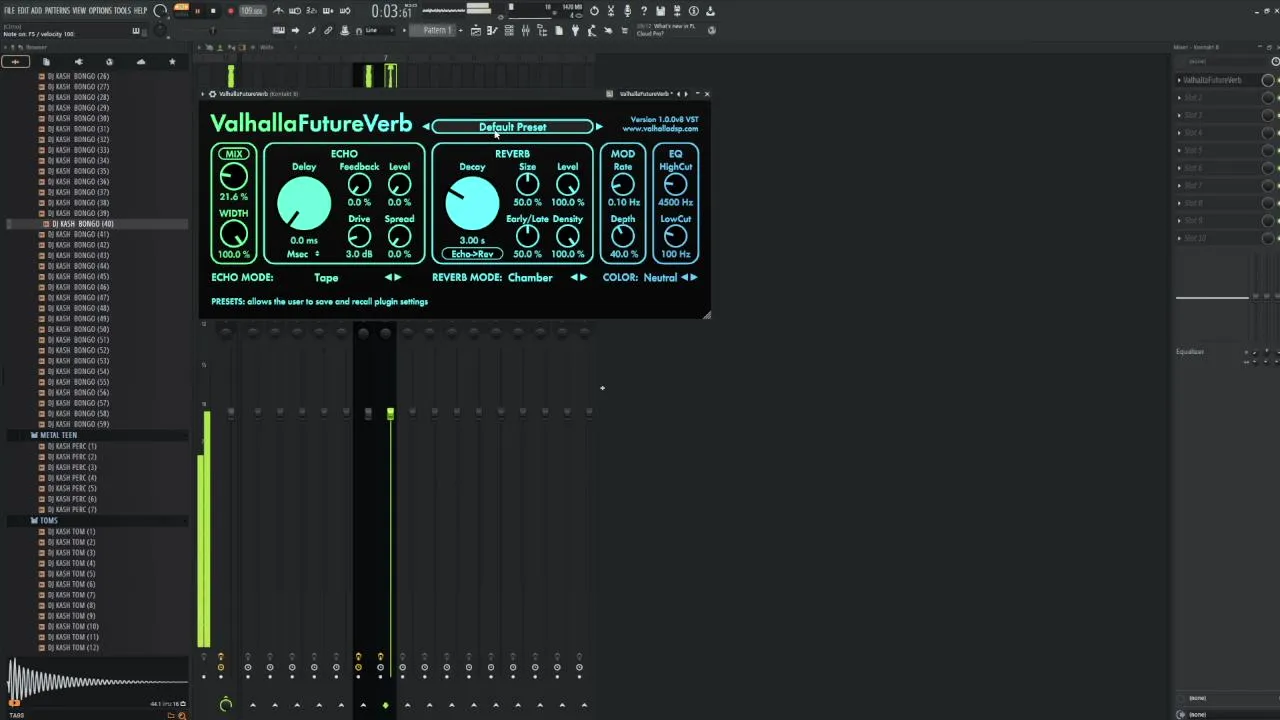The width and height of the screenshot is (1280, 720).
Task: Pause playback with the transport pause button
Action: coord(197,11)
